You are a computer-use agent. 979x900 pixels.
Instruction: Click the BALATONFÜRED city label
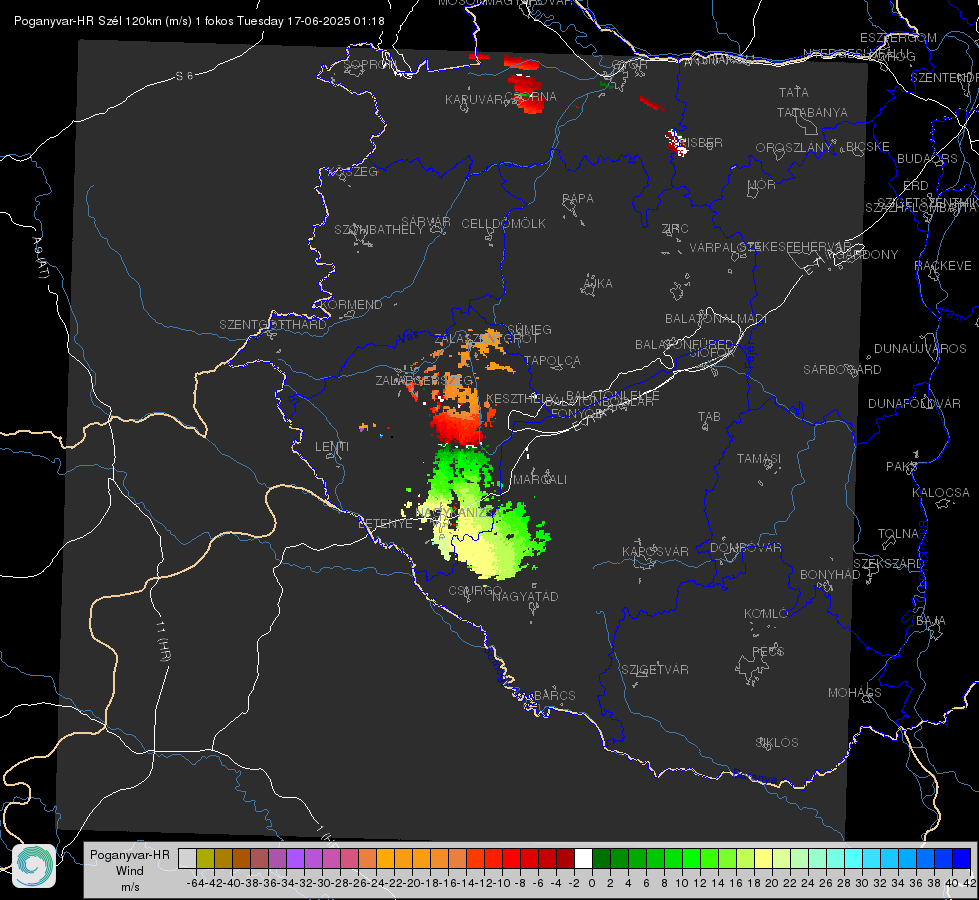(x=684, y=345)
